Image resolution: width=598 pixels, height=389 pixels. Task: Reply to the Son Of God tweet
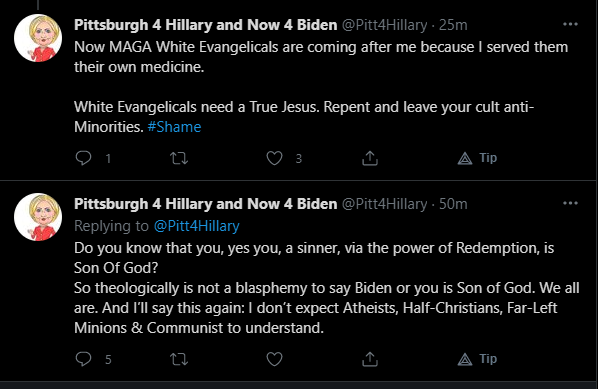point(84,359)
